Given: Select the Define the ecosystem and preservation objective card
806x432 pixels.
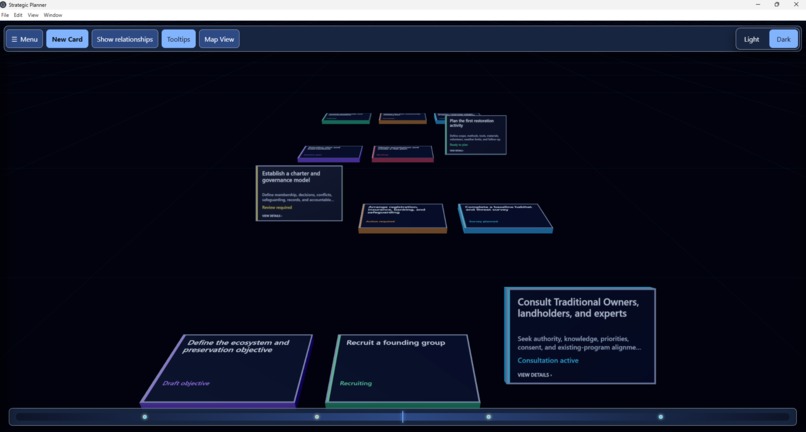Looking at the screenshot, I should point(226,369).
